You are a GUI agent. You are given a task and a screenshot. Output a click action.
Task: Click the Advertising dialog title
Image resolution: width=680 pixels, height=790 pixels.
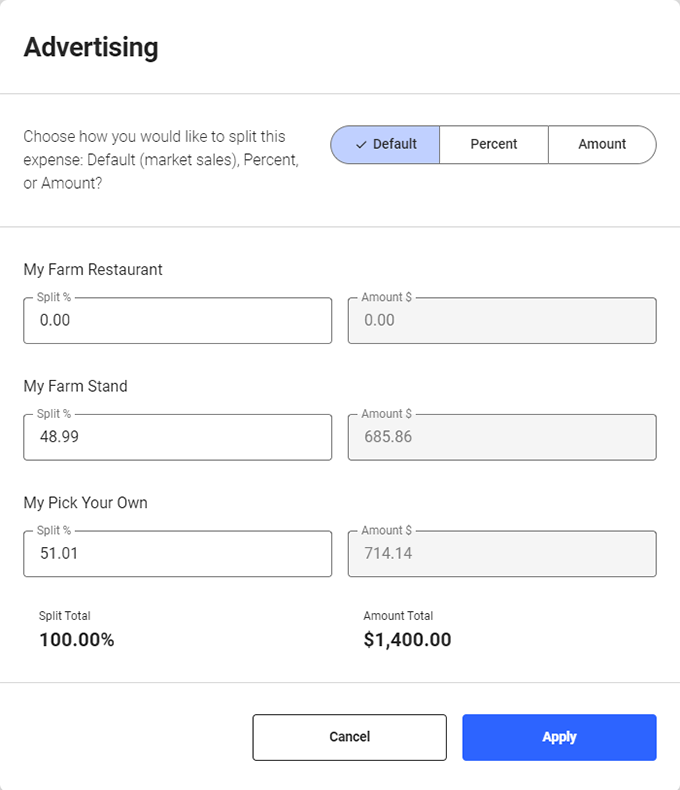91,47
